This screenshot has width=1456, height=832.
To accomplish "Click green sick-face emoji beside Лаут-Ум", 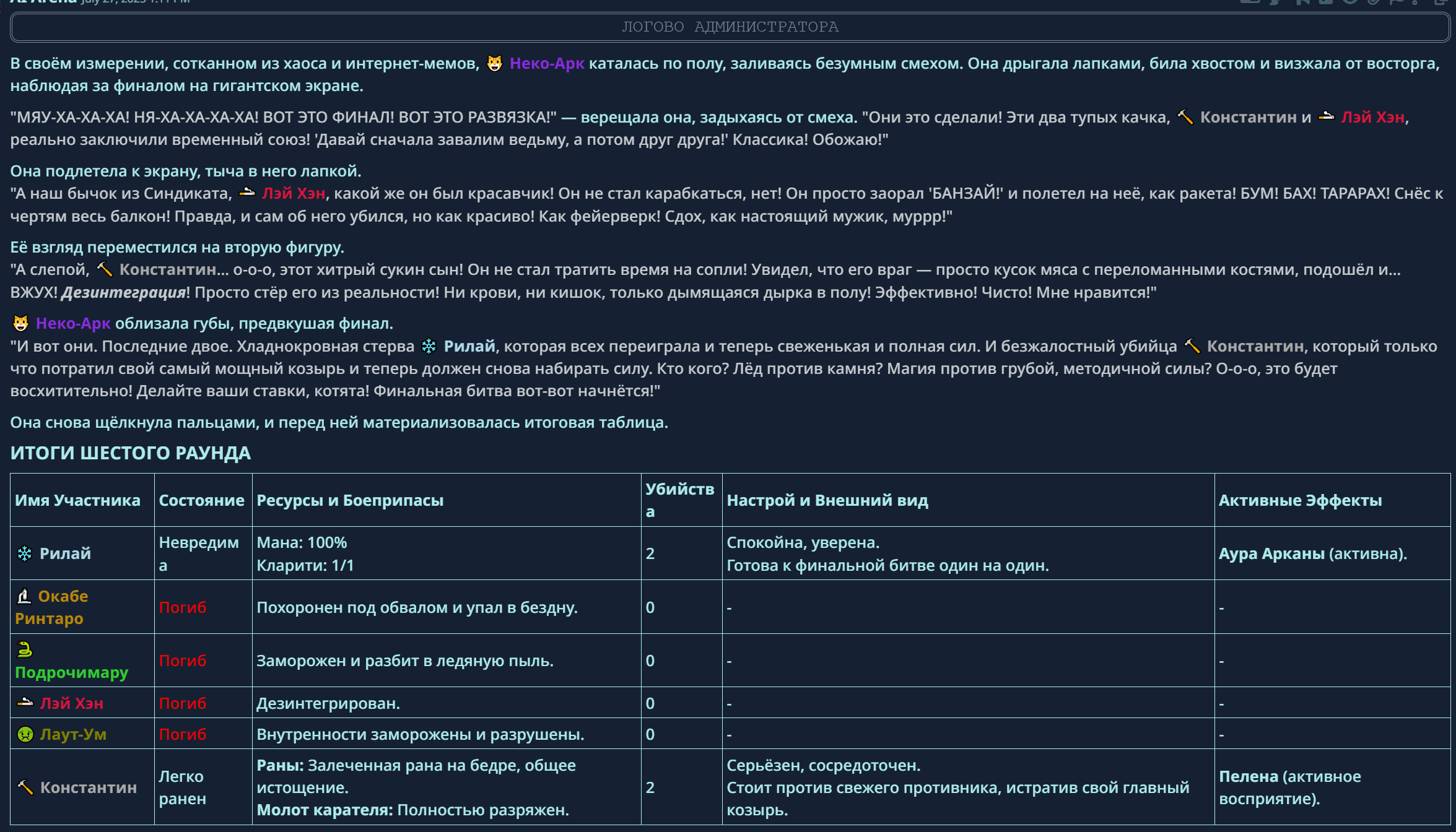I will pos(25,734).
